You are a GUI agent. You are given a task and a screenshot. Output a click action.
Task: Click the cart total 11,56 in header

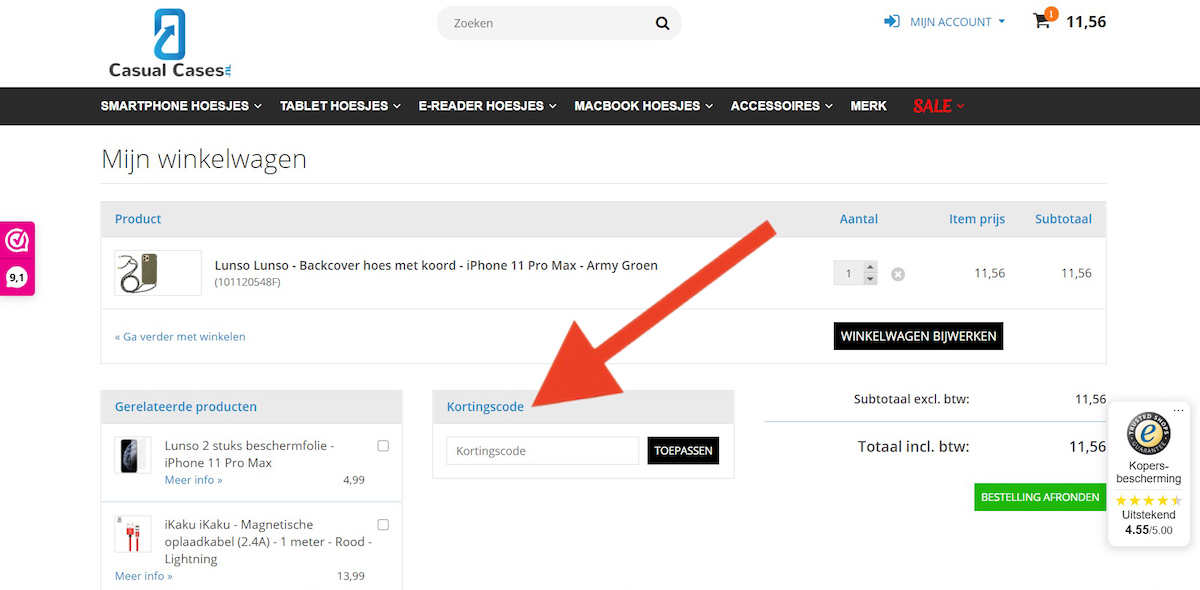click(1086, 21)
